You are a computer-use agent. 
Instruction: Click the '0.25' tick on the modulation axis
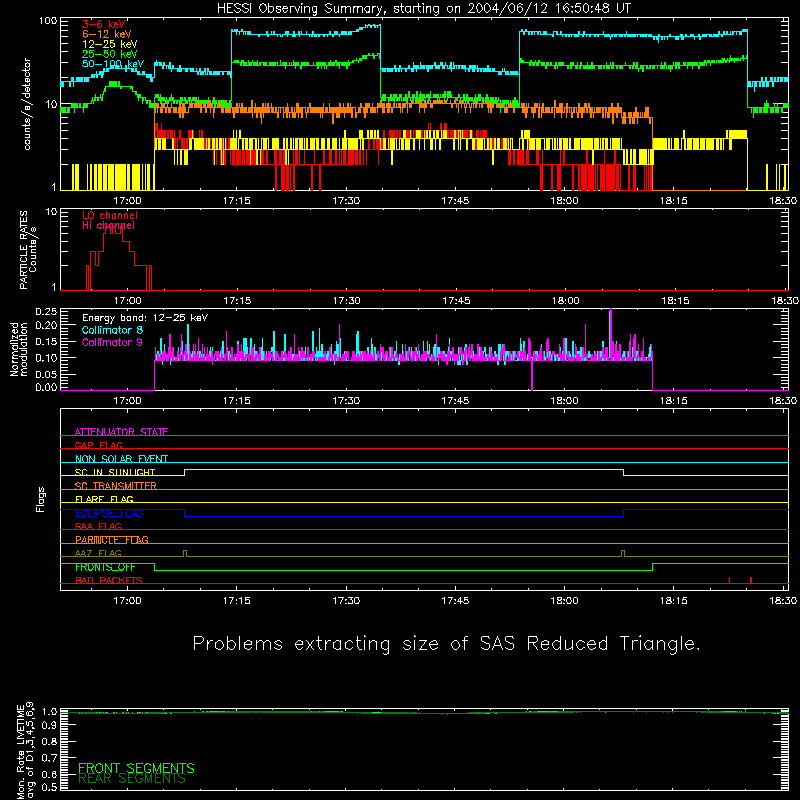point(46,311)
